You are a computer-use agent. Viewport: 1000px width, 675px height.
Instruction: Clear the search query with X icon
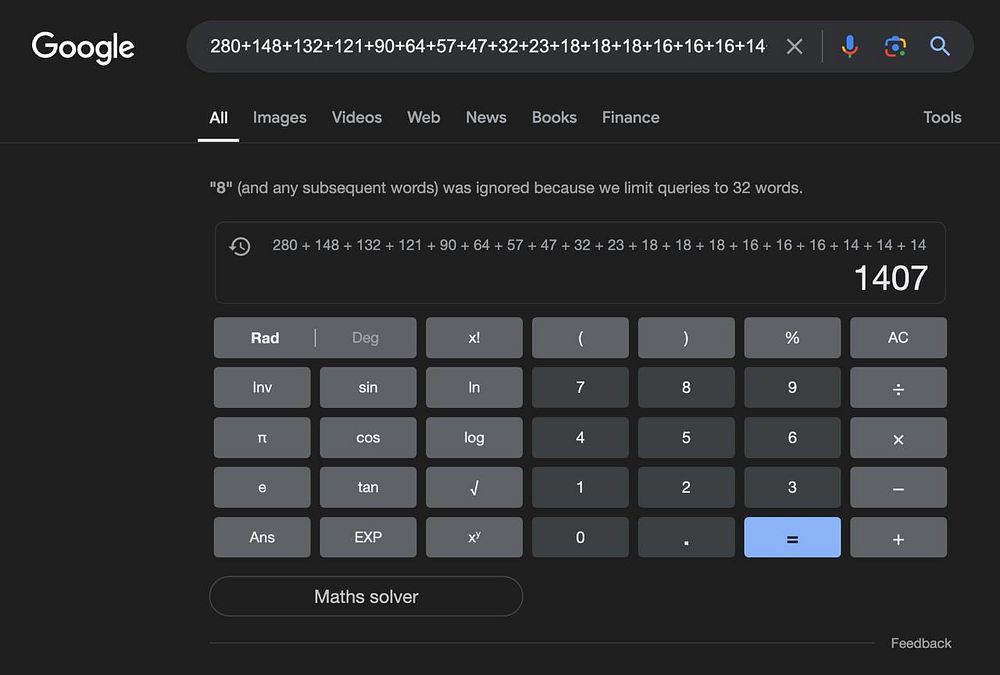(794, 46)
